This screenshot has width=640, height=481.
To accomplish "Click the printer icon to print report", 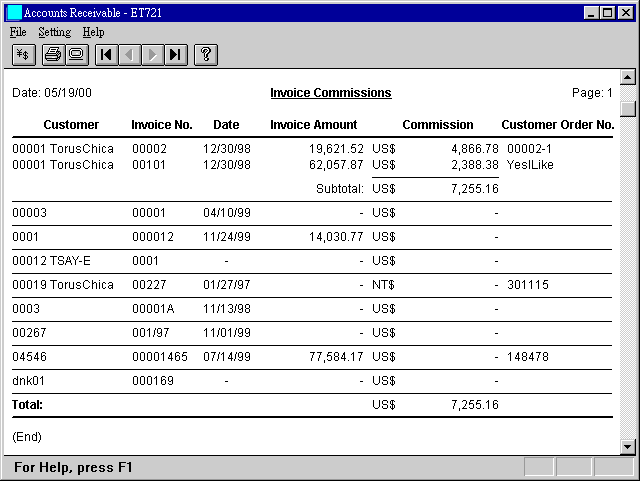I will coord(53,54).
